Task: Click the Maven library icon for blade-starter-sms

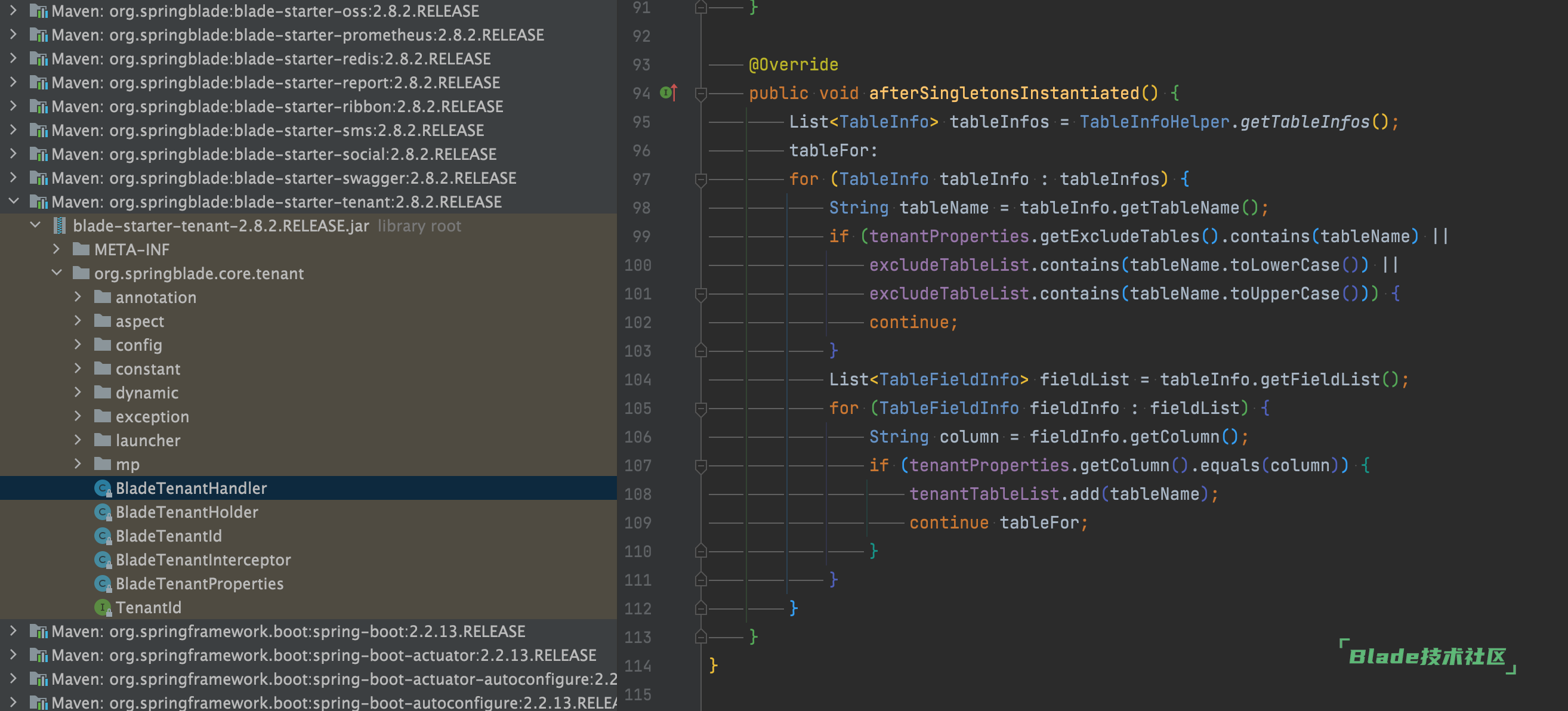Action: [x=39, y=130]
